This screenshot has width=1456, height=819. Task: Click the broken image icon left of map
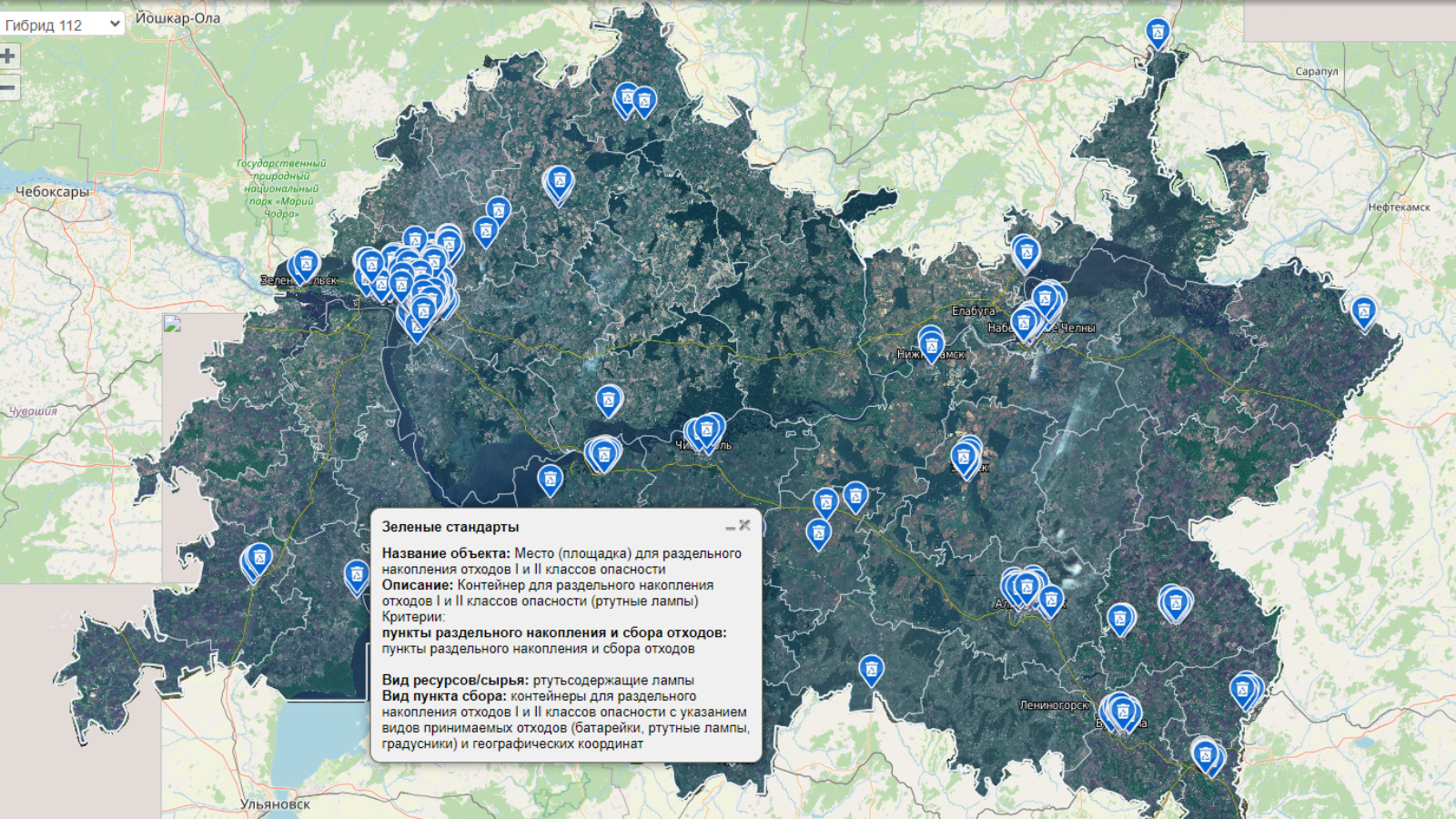pyautogui.click(x=172, y=325)
